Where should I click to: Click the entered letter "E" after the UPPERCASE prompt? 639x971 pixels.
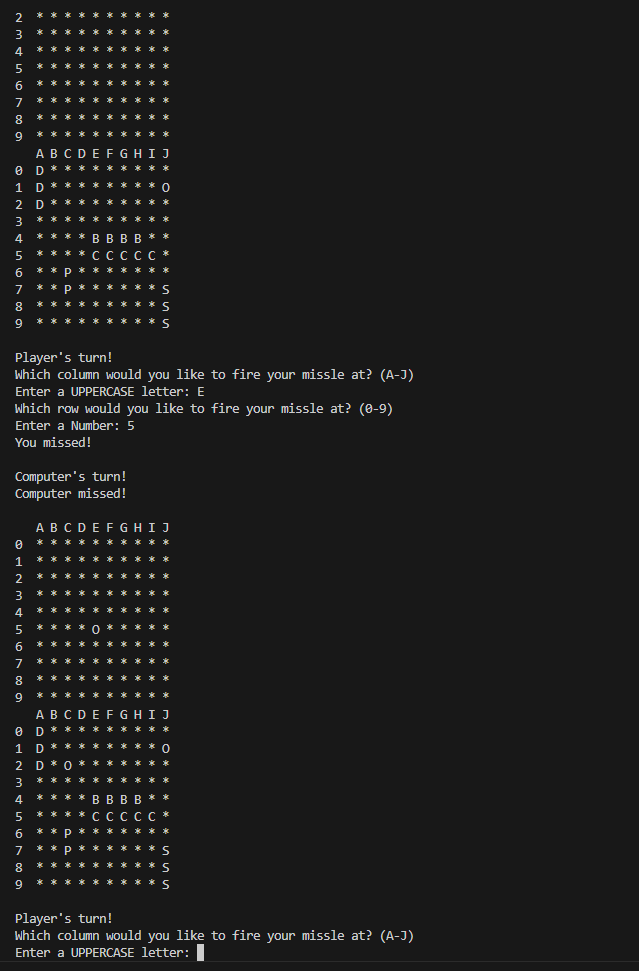(x=201, y=392)
